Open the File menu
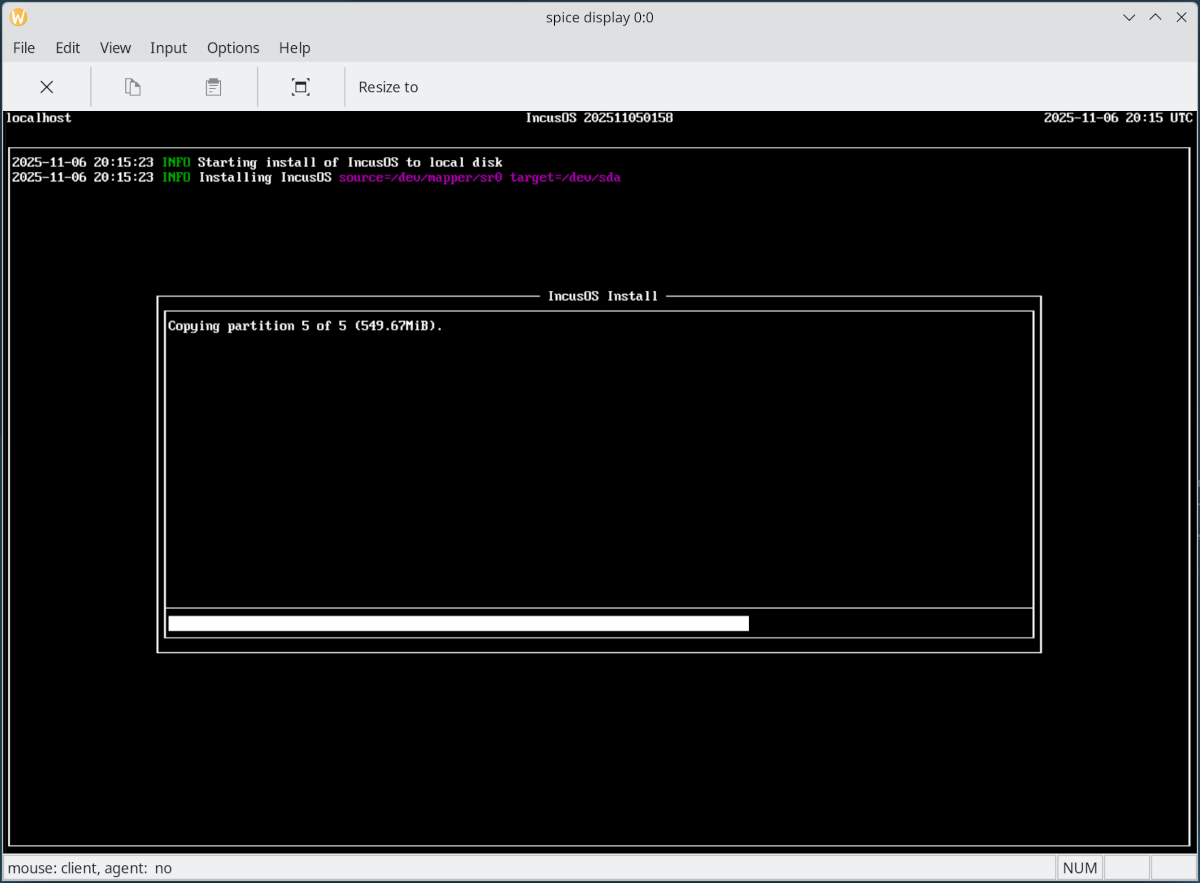1200x883 pixels. pyautogui.click(x=23, y=47)
